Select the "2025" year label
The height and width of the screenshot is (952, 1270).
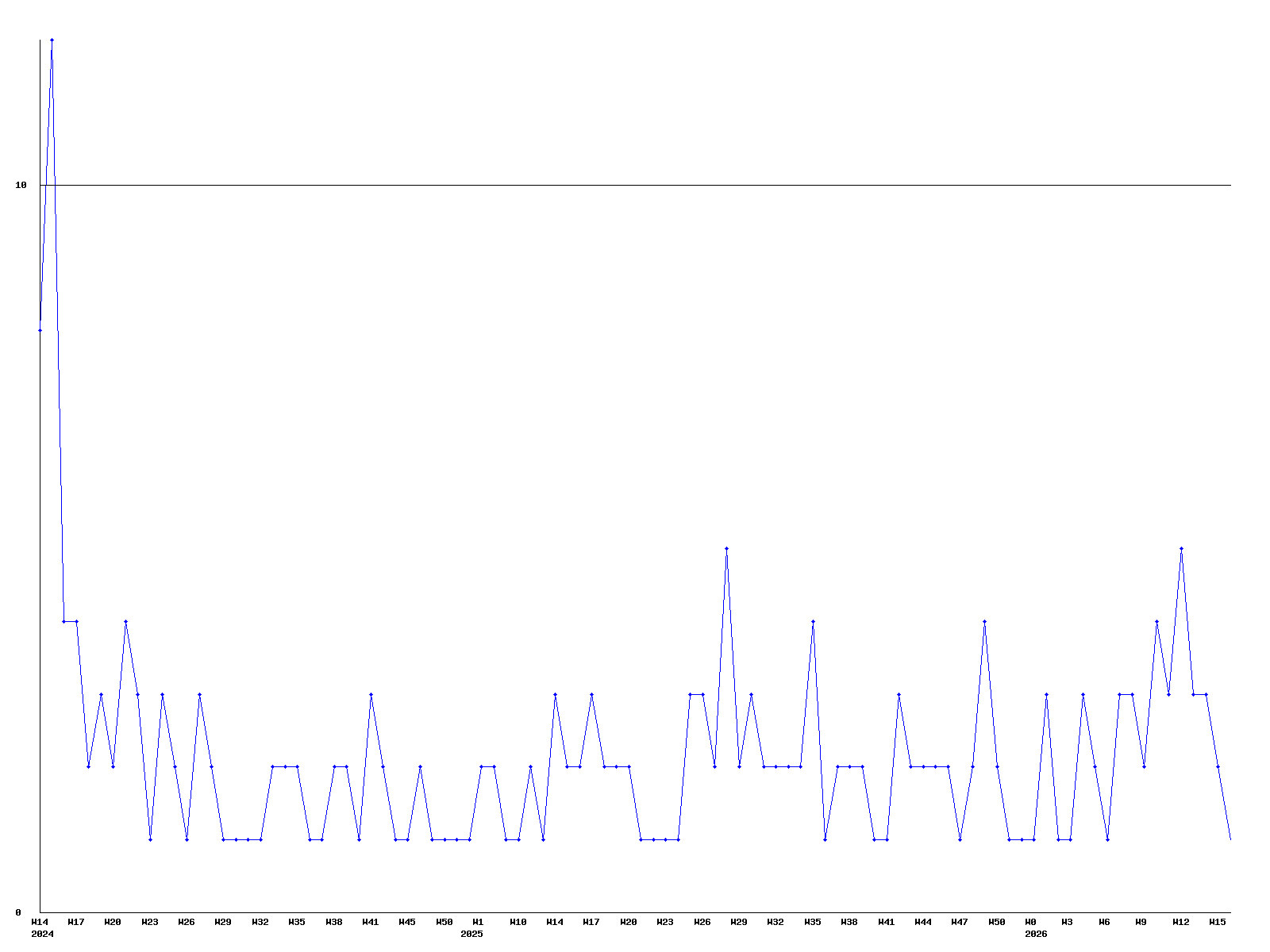471,934
